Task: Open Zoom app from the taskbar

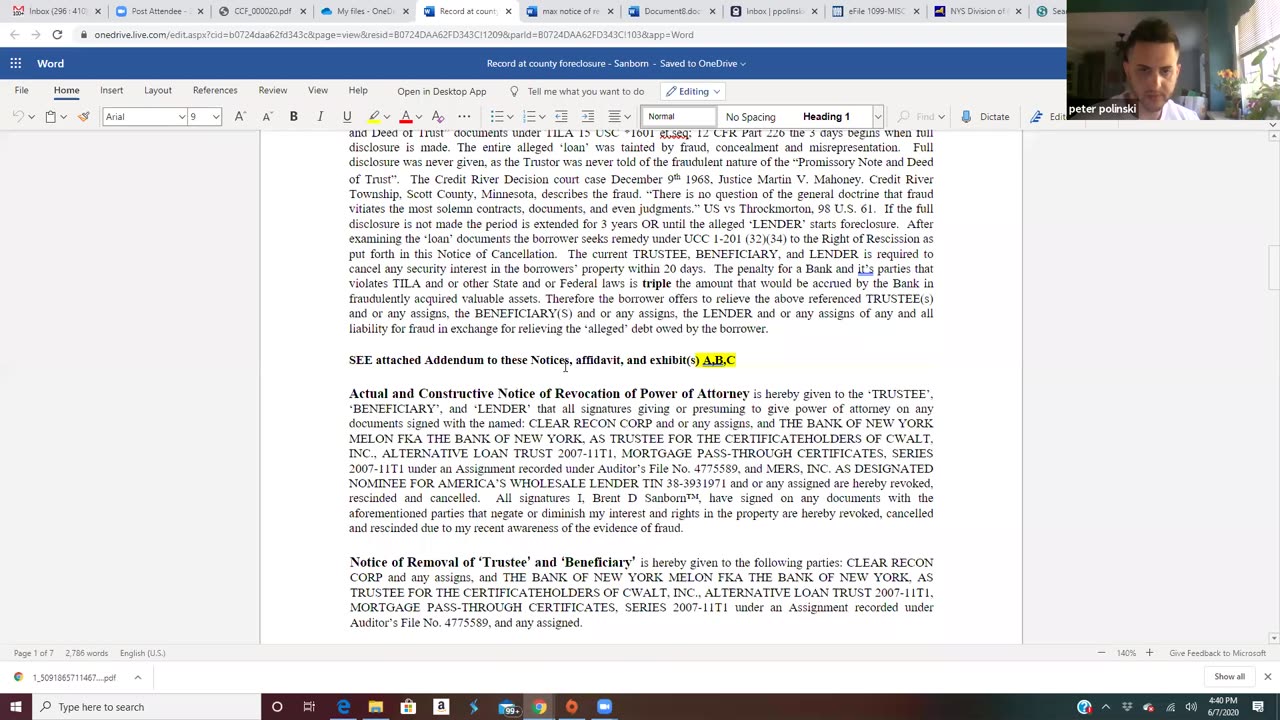Action: pos(604,707)
